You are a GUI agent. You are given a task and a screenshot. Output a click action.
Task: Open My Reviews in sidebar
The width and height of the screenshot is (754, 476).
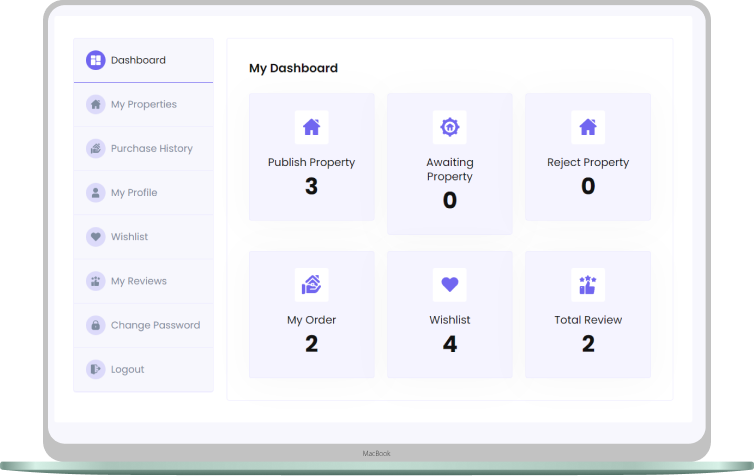tap(143, 281)
